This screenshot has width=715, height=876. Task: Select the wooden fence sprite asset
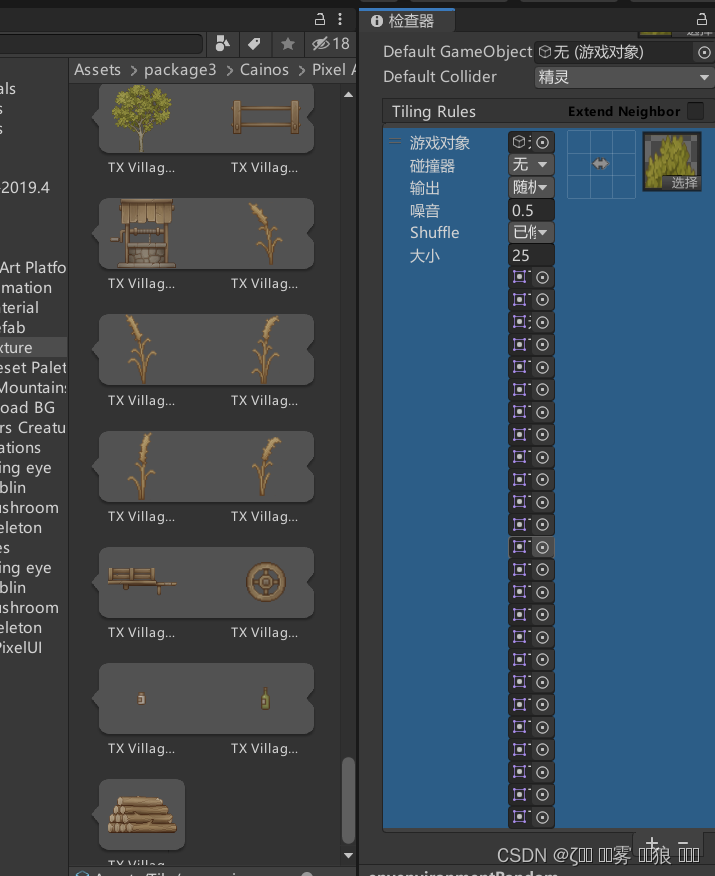[x=265, y=117]
